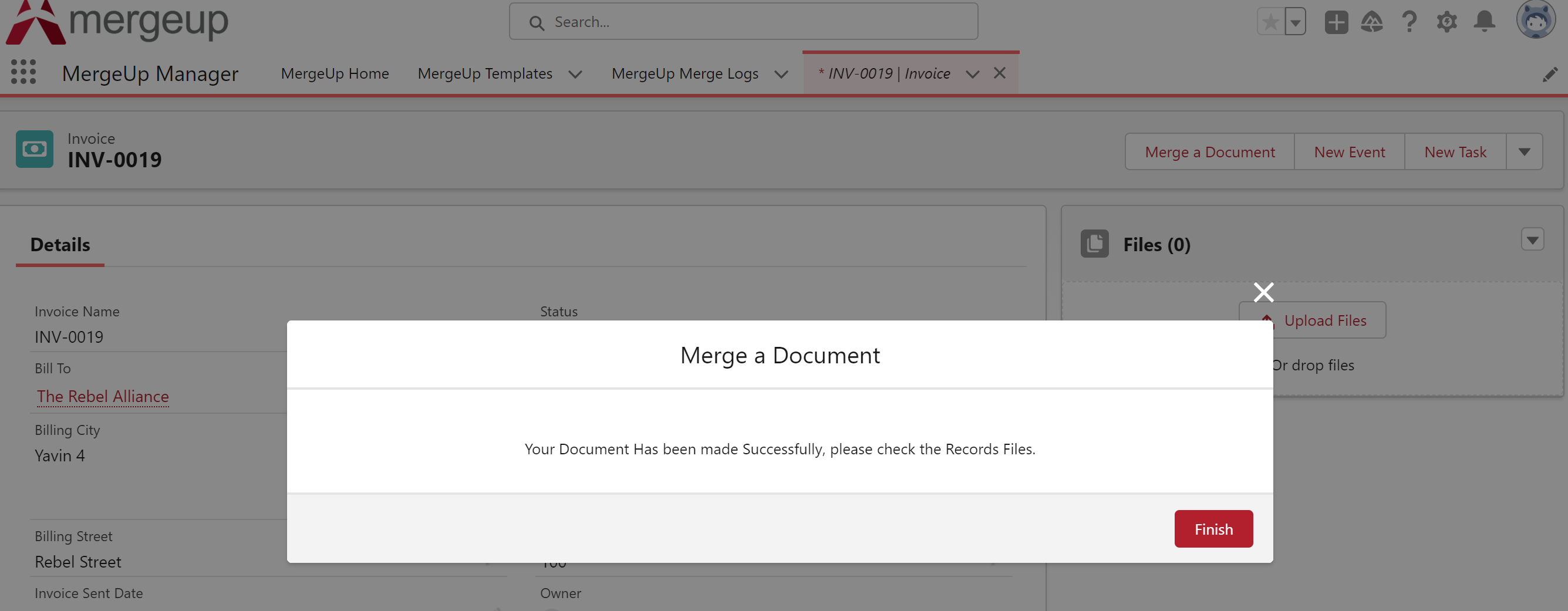Click the Owner field label
The width and height of the screenshot is (1568, 611).
coord(561,593)
